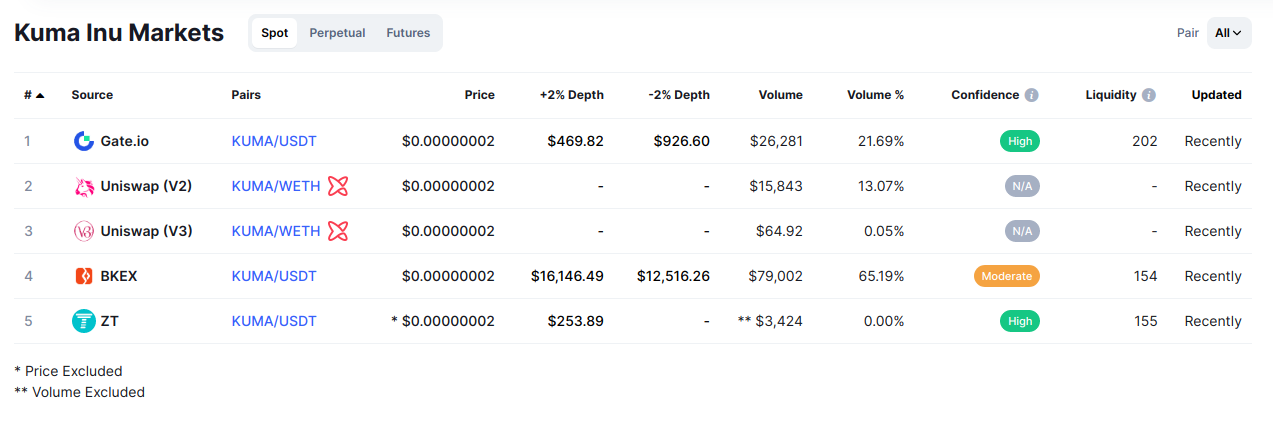
Task: Click the $926.60 depth value
Action: click(682, 141)
